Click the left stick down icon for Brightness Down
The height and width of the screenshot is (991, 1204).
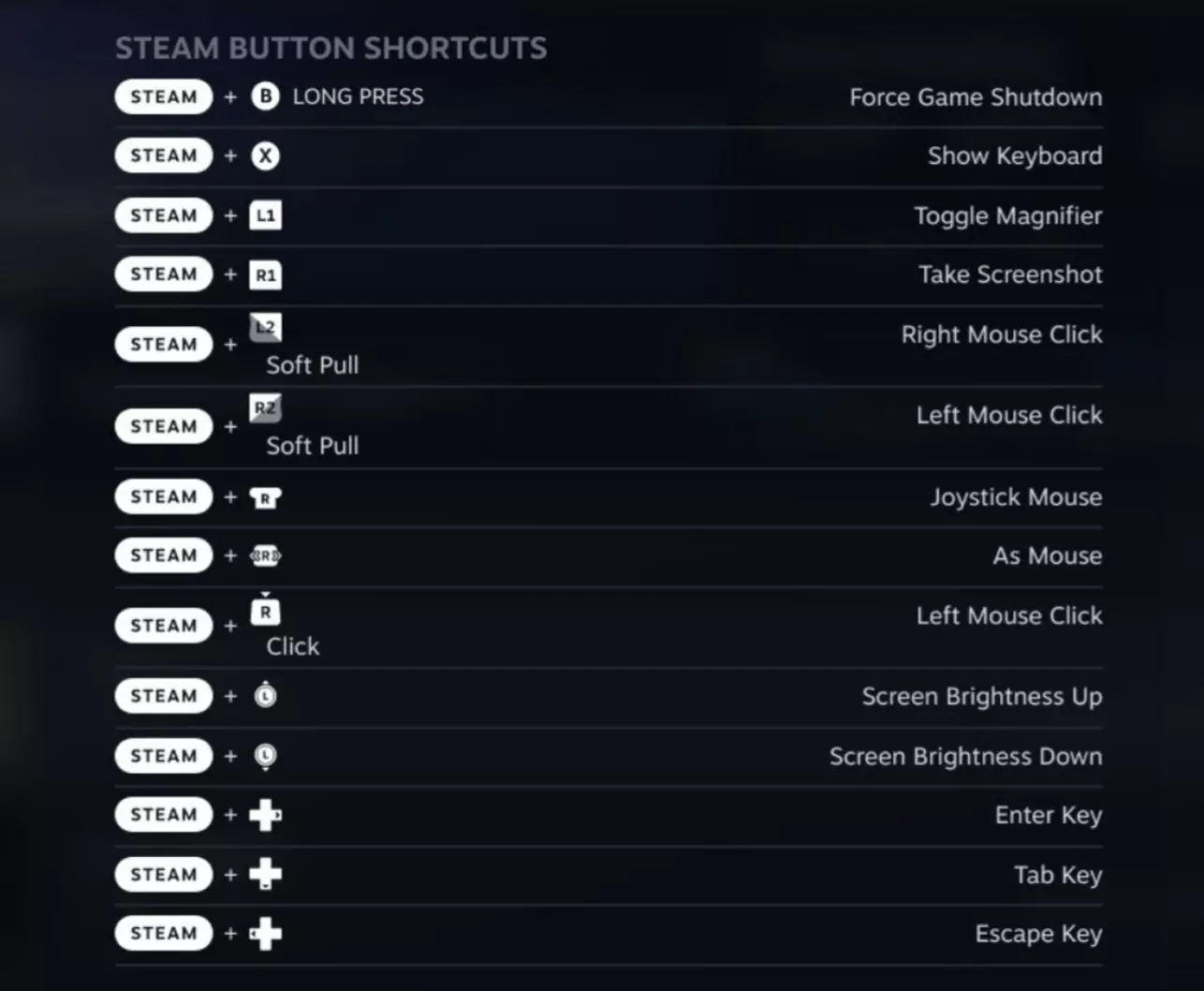pos(265,756)
